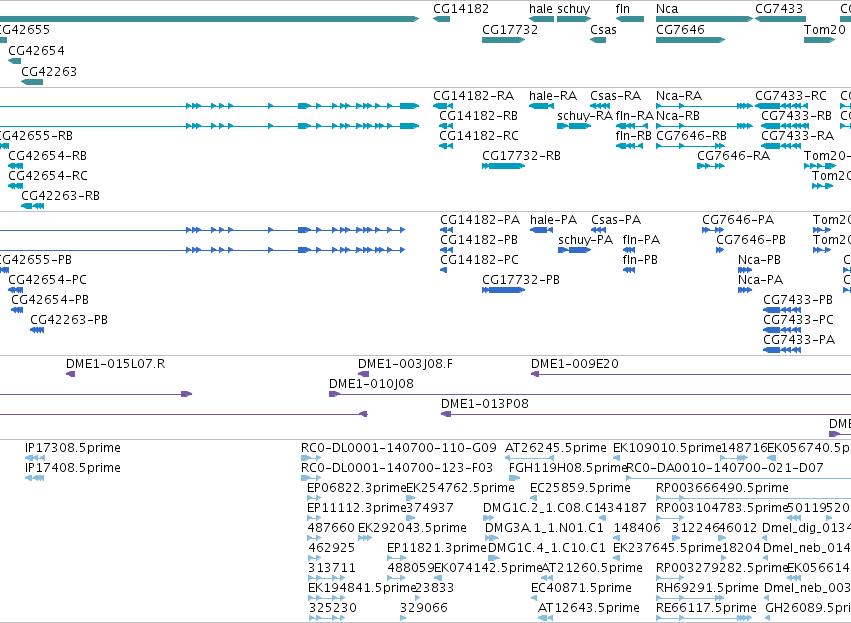Click the CG7646-PA protein label
851x623 pixels.
pyautogui.click(x=738, y=220)
